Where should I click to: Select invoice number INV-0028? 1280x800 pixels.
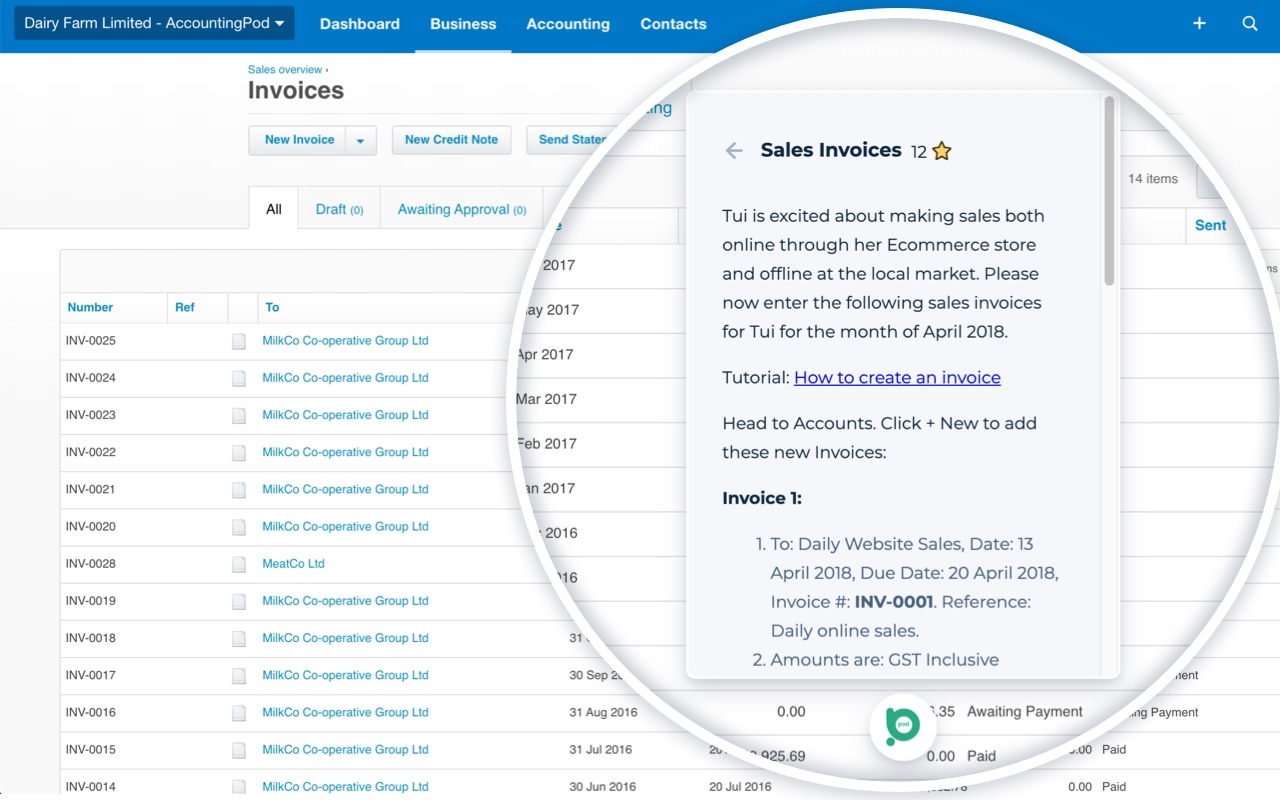[91, 563]
